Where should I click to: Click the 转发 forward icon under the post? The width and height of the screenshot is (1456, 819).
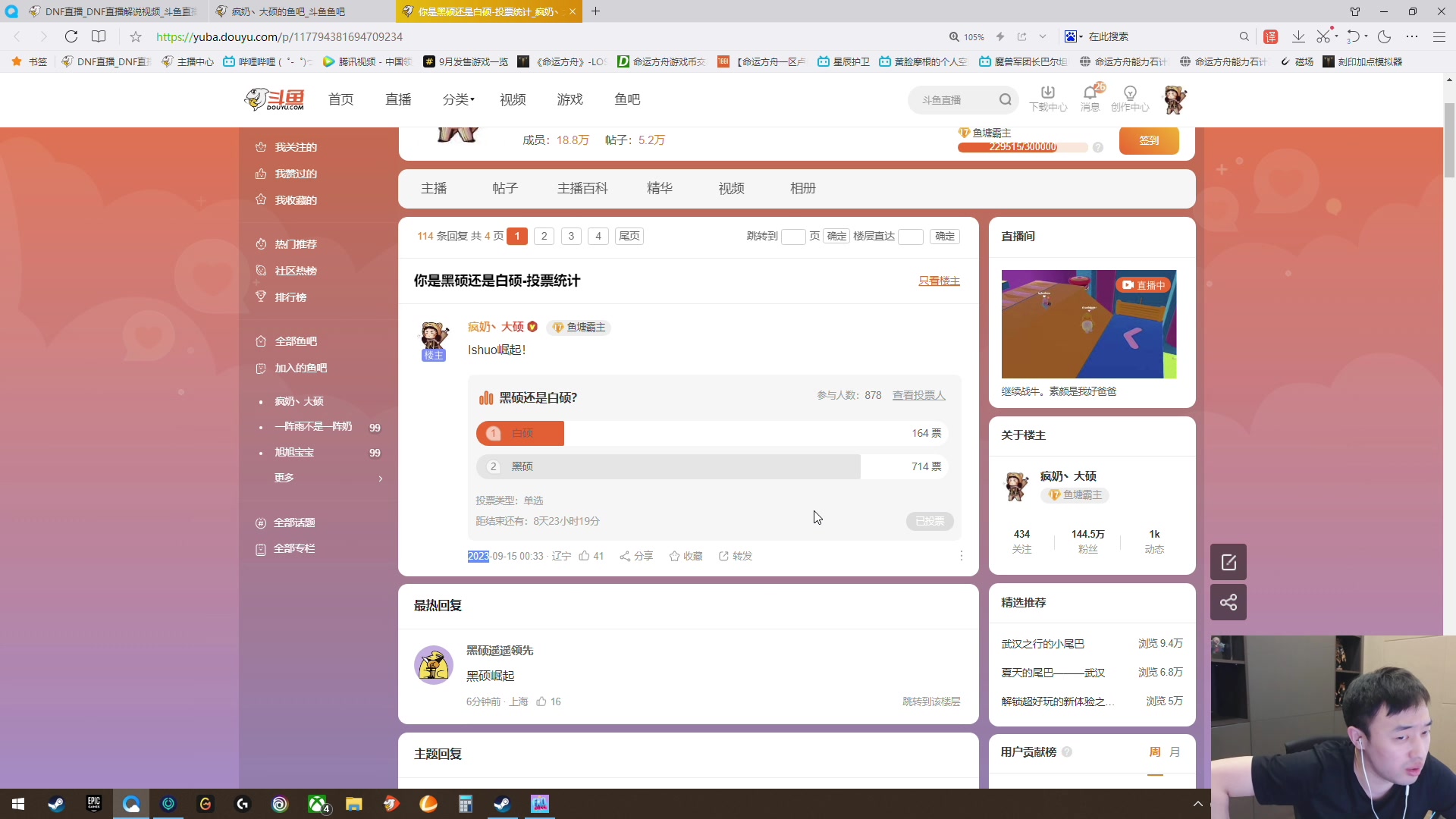point(735,556)
